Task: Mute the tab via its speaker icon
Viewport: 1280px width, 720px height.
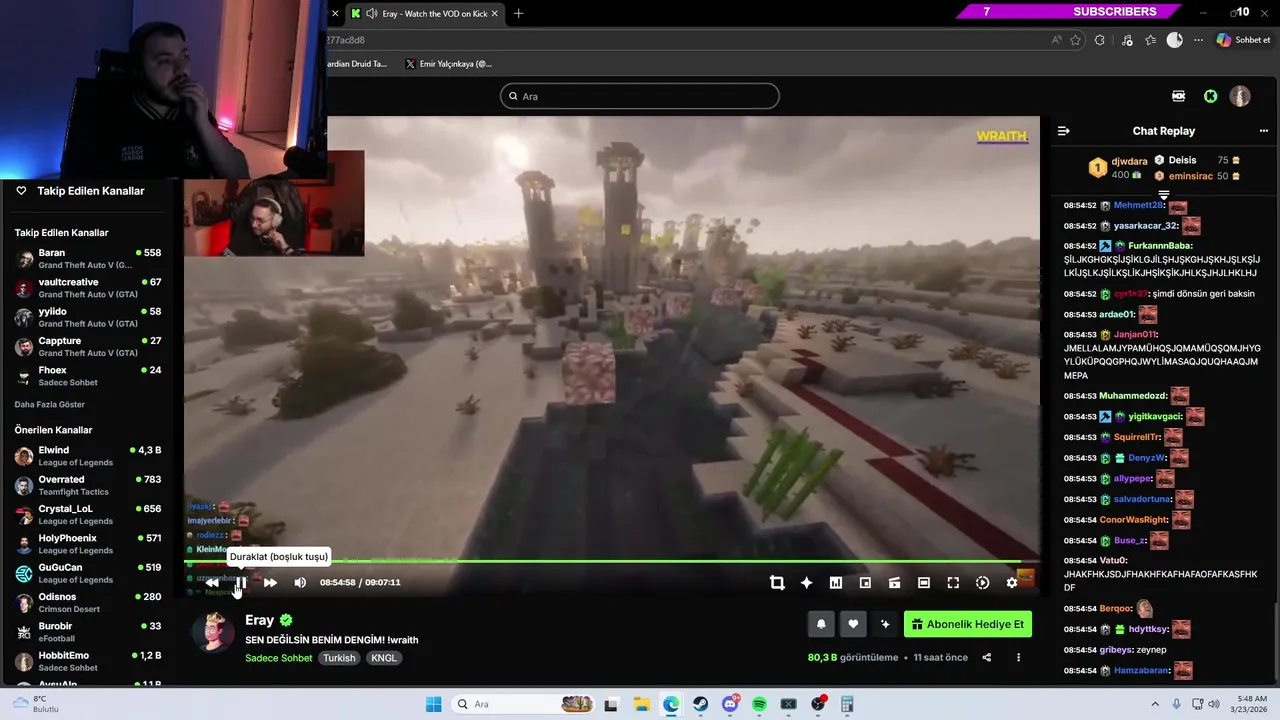Action: (x=371, y=13)
